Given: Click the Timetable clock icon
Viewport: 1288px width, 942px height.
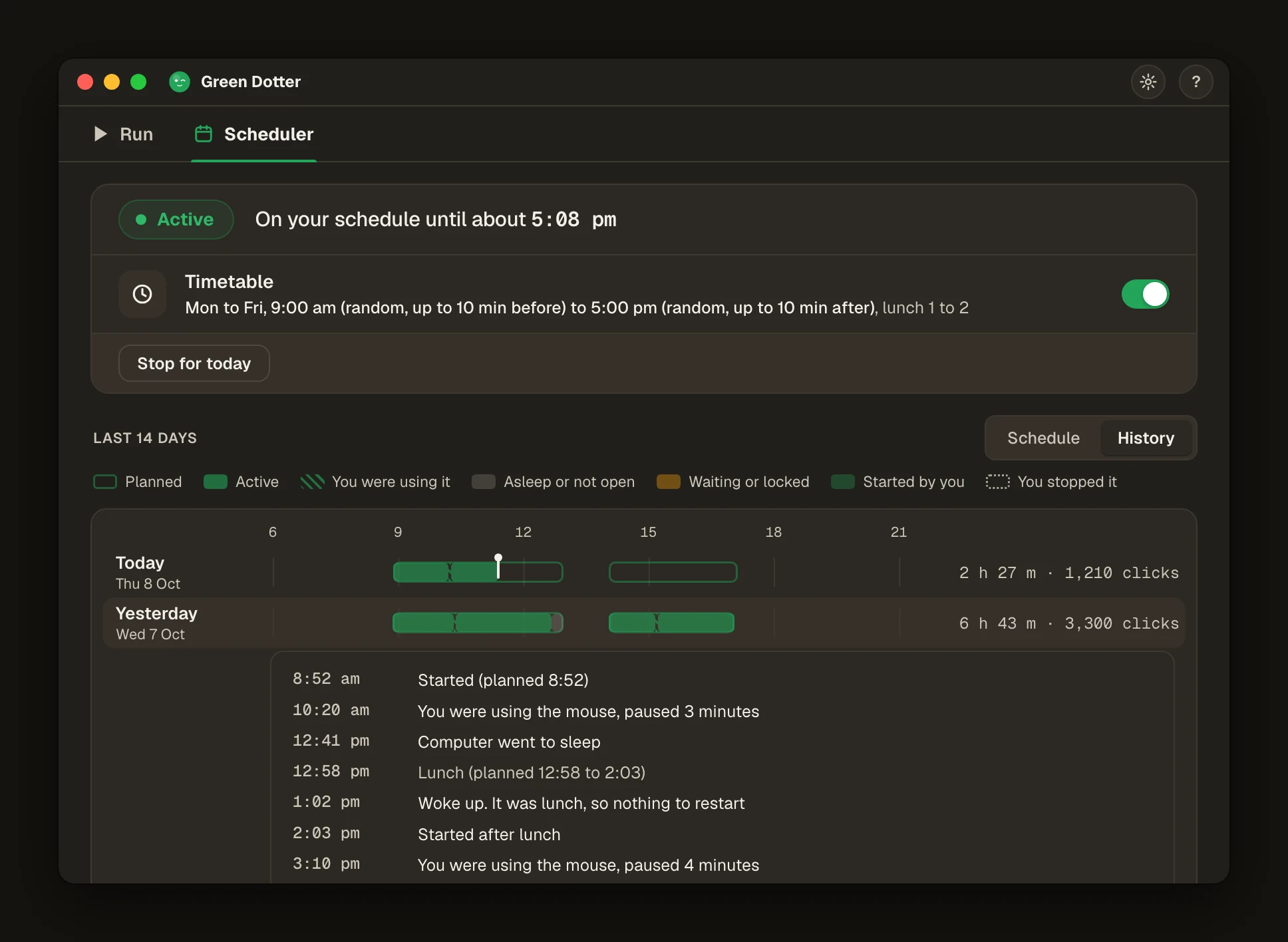Looking at the screenshot, I should click(142, 294).
